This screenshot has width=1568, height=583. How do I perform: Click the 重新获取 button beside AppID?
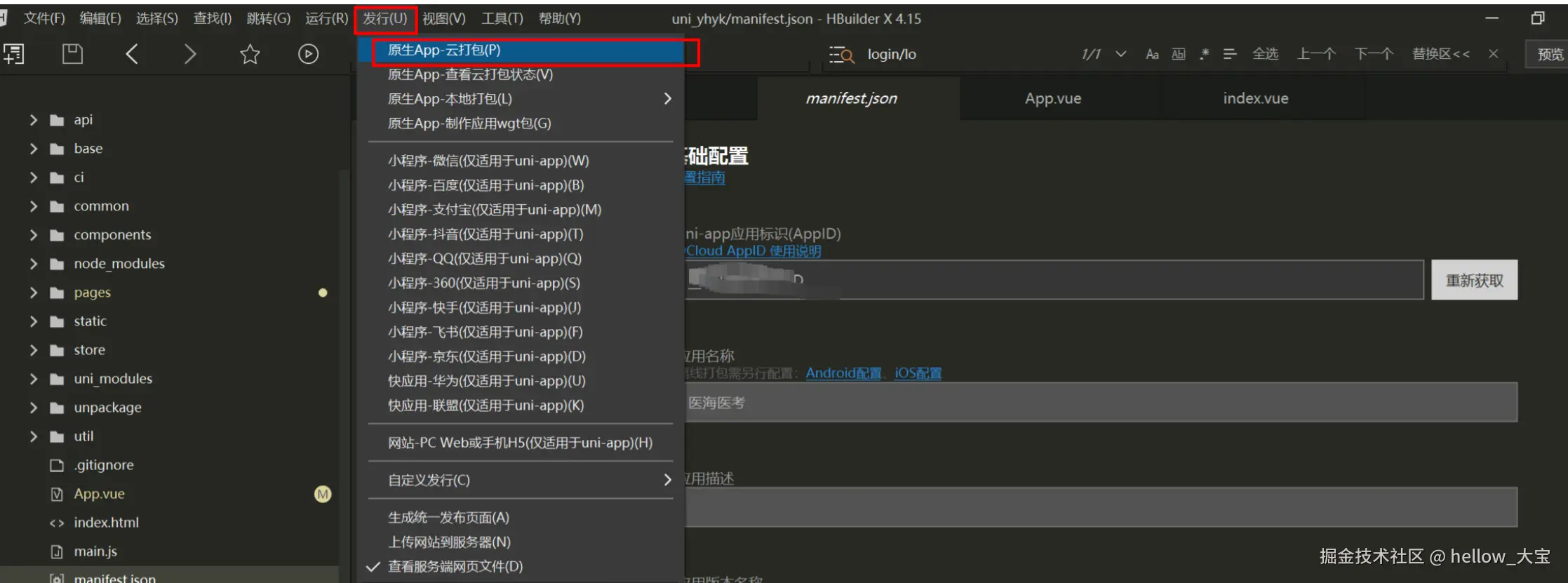point(1474,281)
